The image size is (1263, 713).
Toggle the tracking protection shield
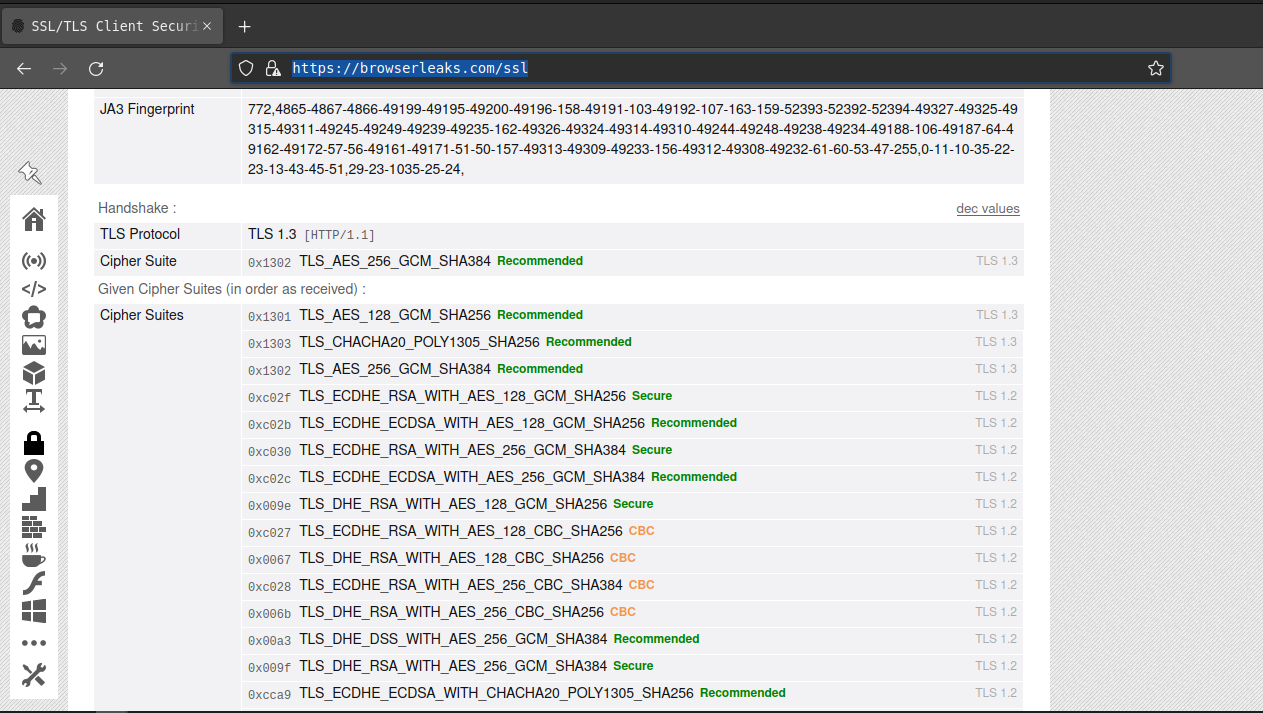pyautogui.click(x=245, y=68)
